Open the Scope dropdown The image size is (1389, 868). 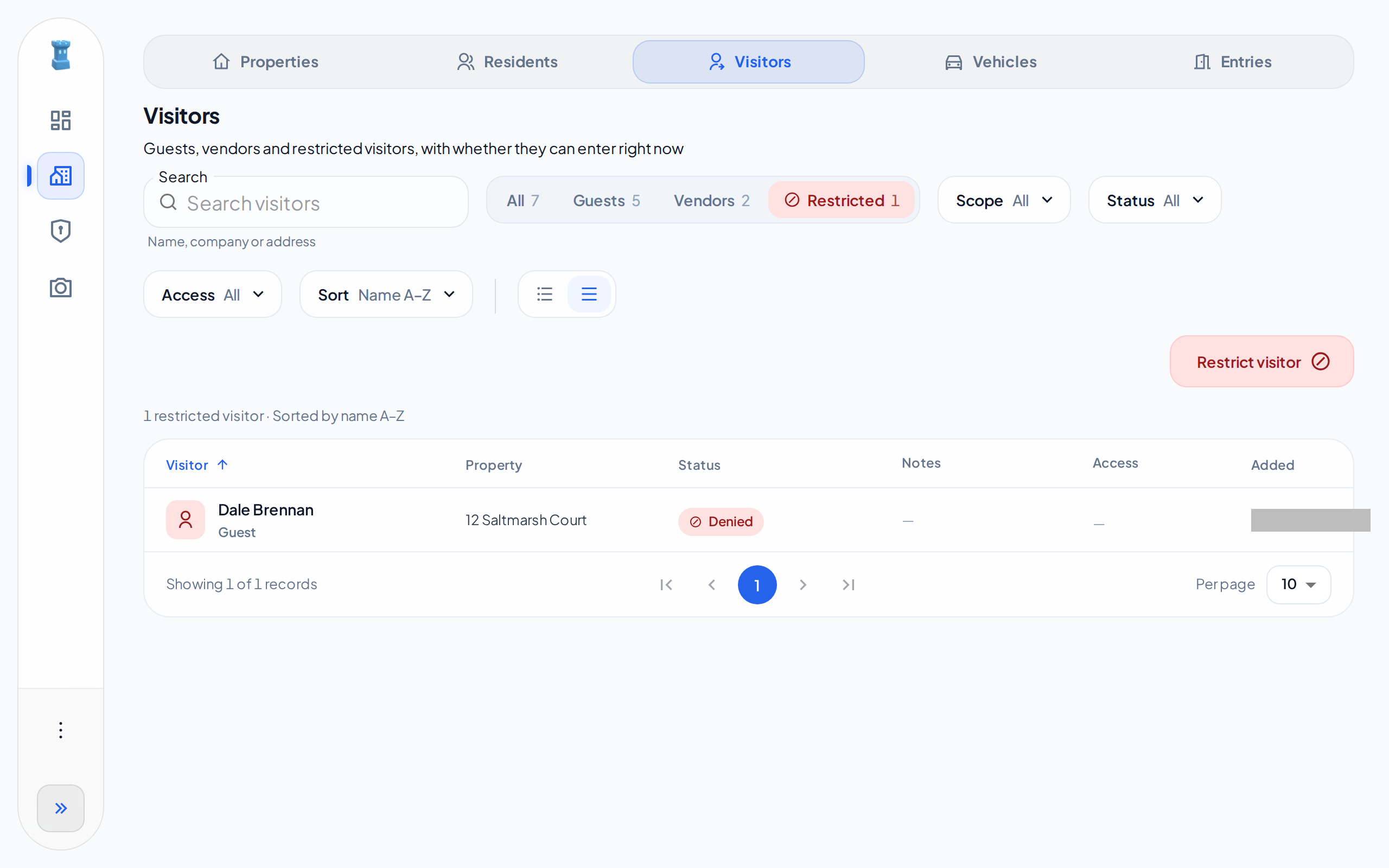[x=1004, y=200]
